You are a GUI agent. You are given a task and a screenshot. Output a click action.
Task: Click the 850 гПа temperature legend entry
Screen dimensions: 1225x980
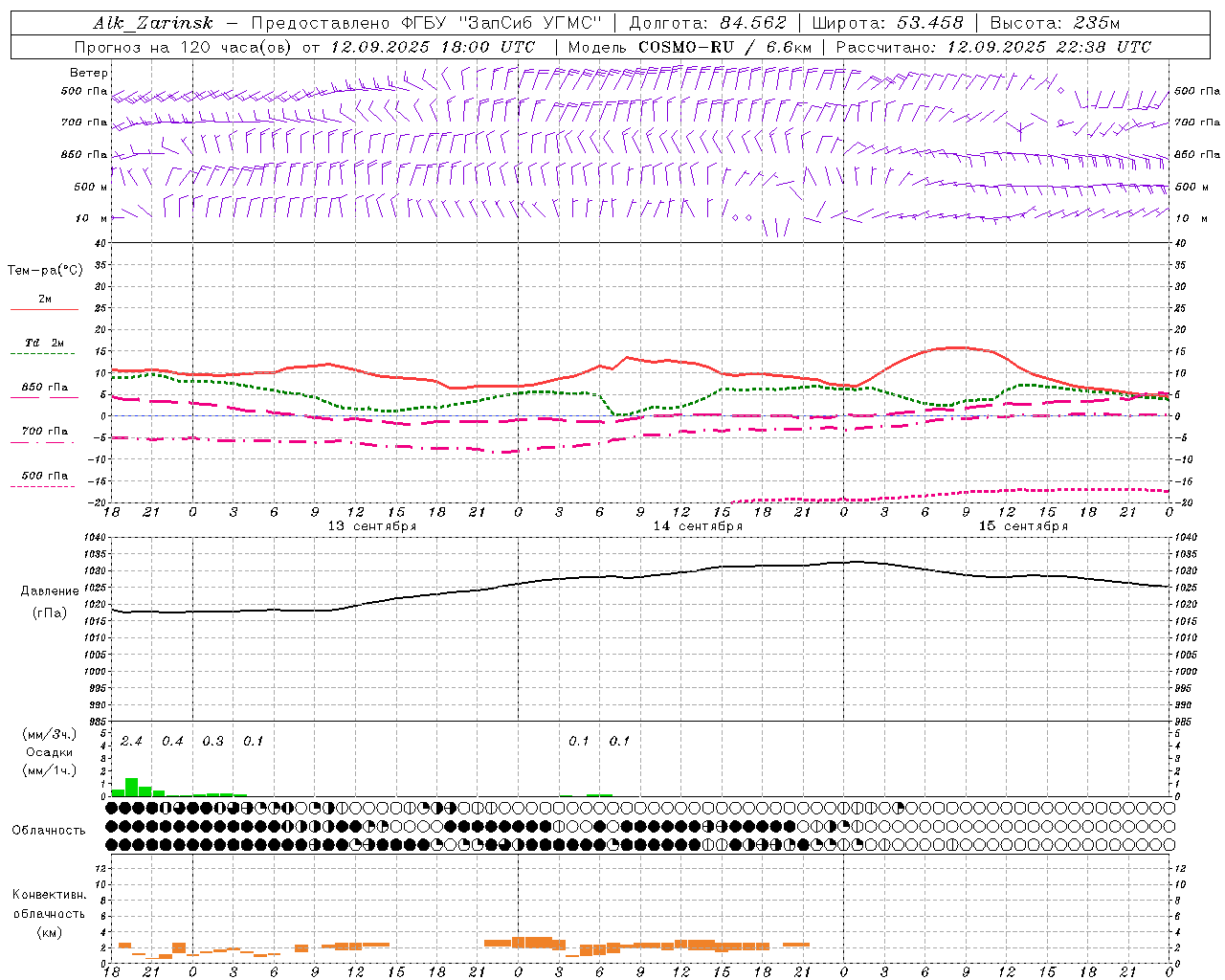[x=45, y=388]
